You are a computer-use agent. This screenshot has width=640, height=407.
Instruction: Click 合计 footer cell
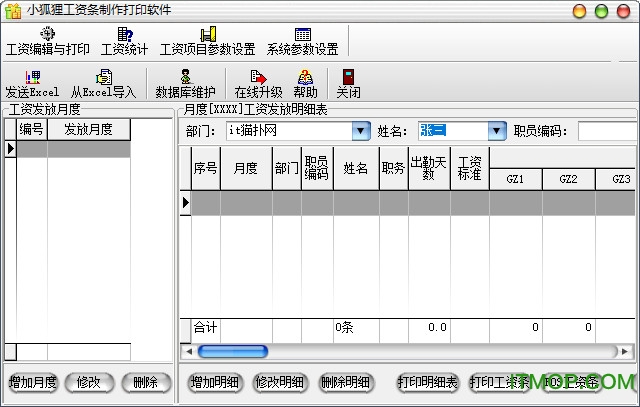tap(206, 327)
